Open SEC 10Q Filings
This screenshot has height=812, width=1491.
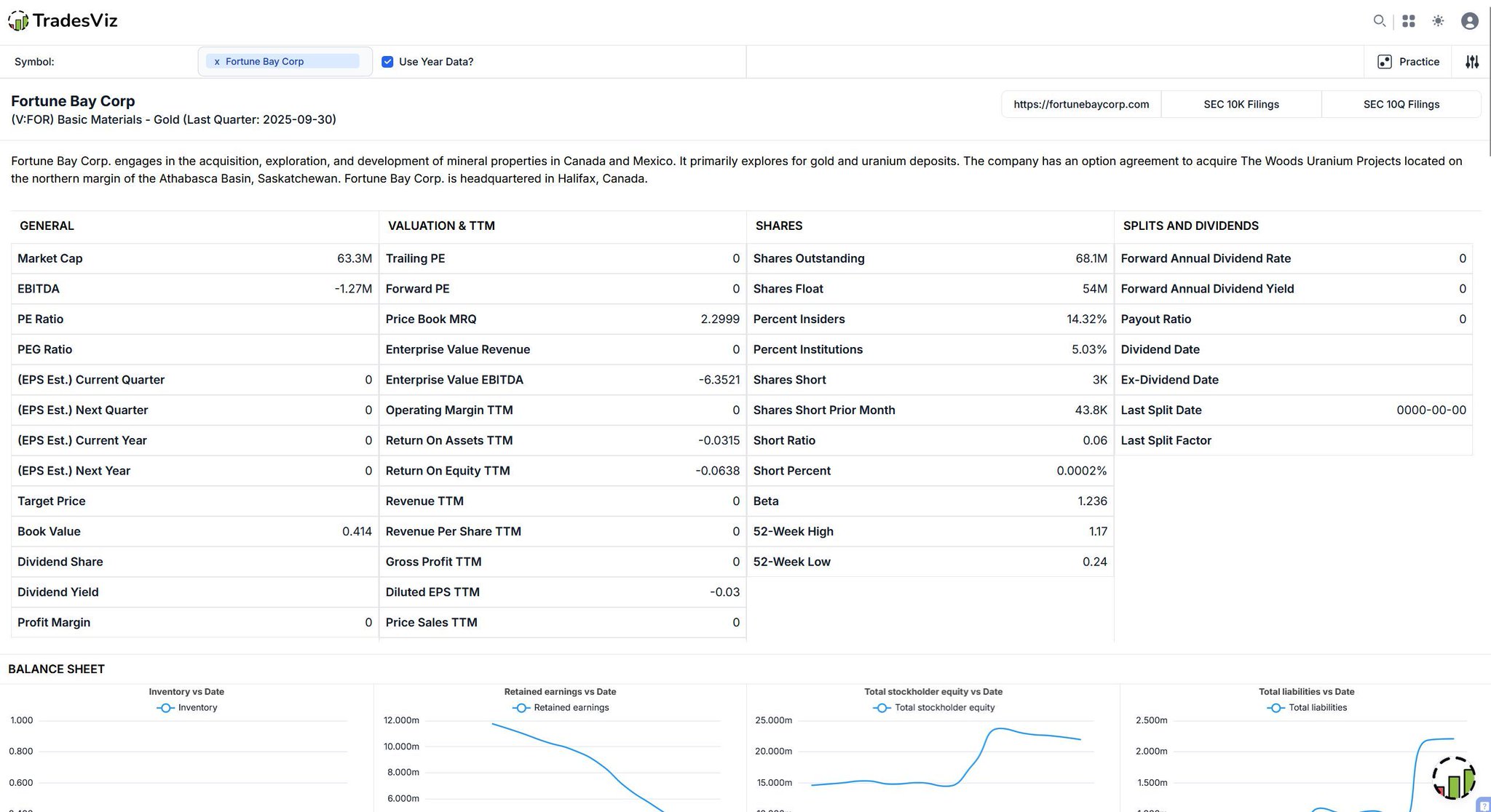tap(1401, 104)
